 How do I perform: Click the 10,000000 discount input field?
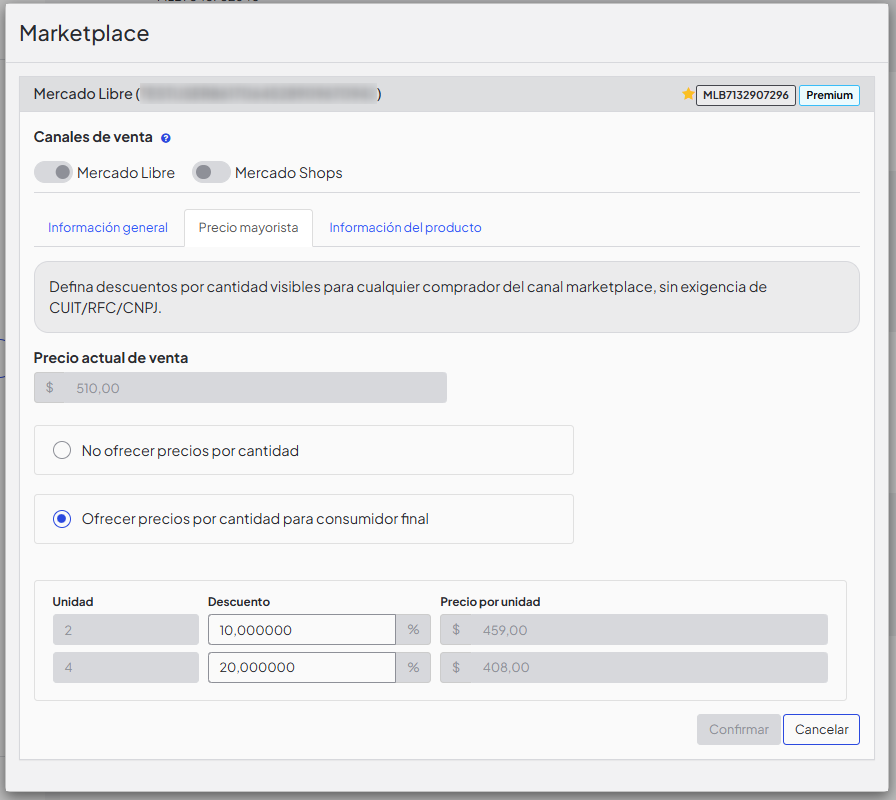(302, 630)
